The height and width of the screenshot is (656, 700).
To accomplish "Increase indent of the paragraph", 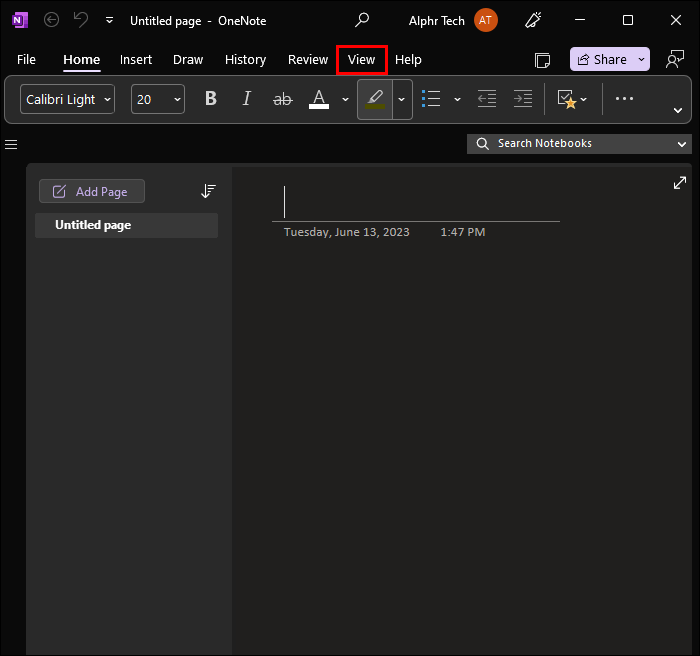I will pyautogui.click(x=522, y=98).
